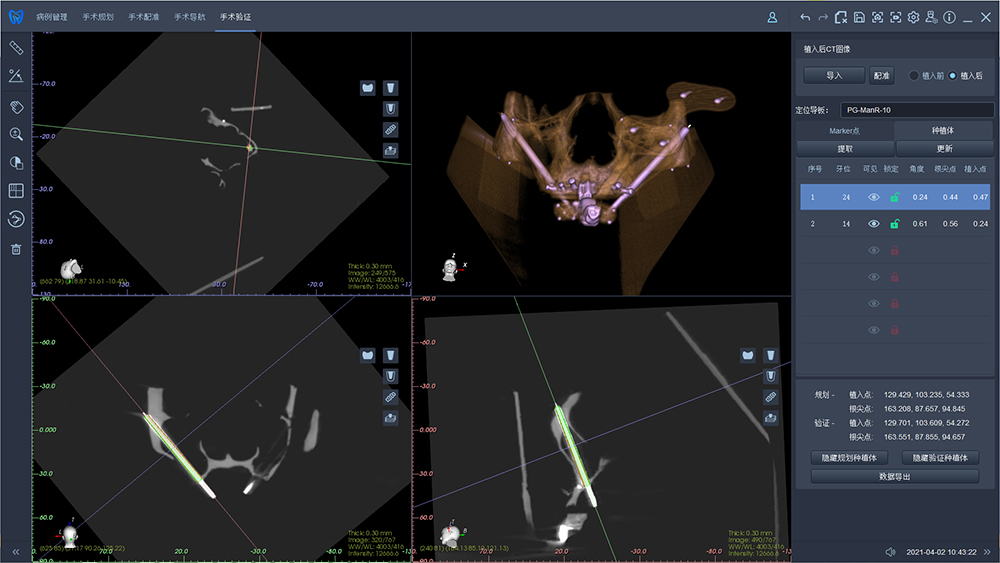
Task: Switch to the Marker点 tab
Action: [x=844, y=131]
